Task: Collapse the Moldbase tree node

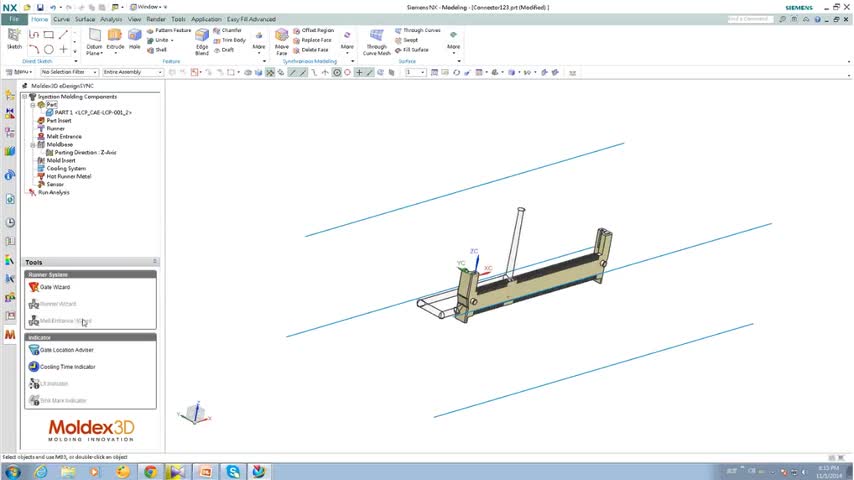Action: coord(33,145)
